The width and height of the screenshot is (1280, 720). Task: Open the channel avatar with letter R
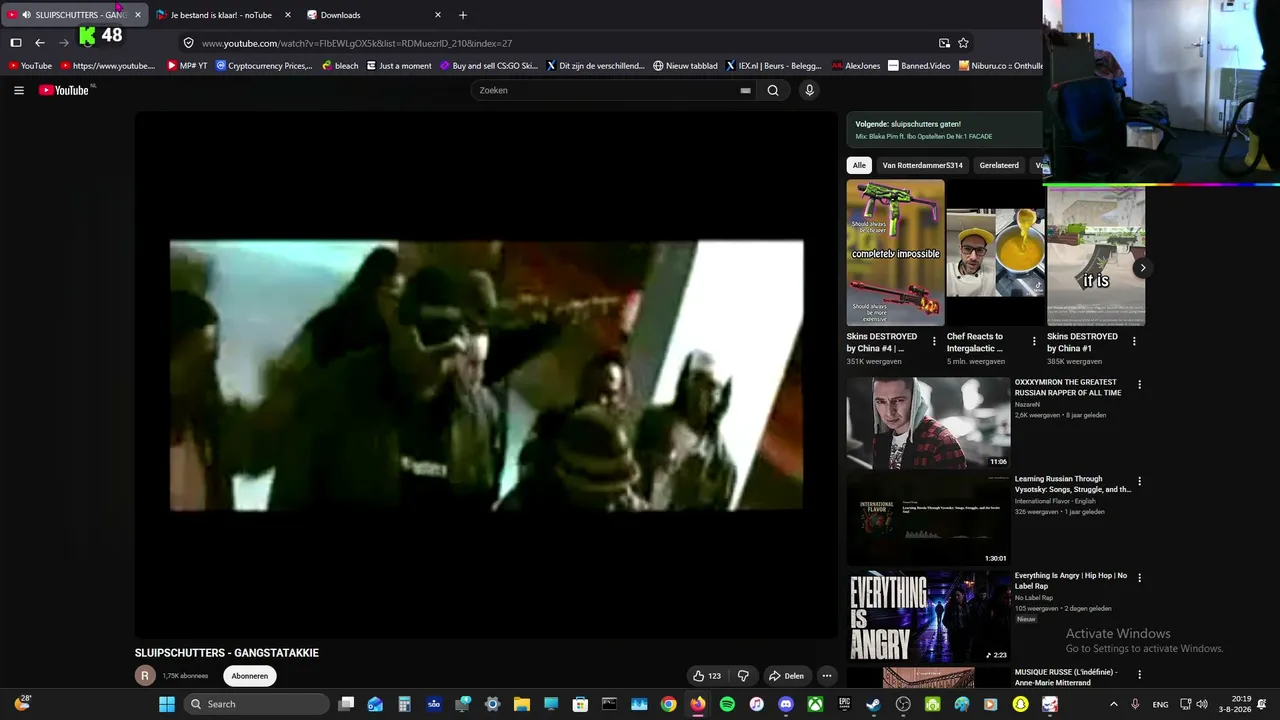click(x=145, y=676)
